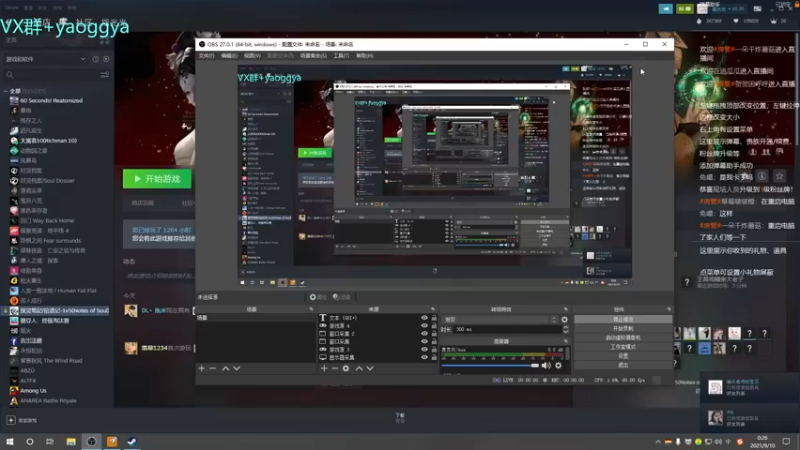Mute the 麦克风/Aux speaker icon in mixer
Image resolution: width=800 pixels, height=450 pixels.
click(546, 365)
